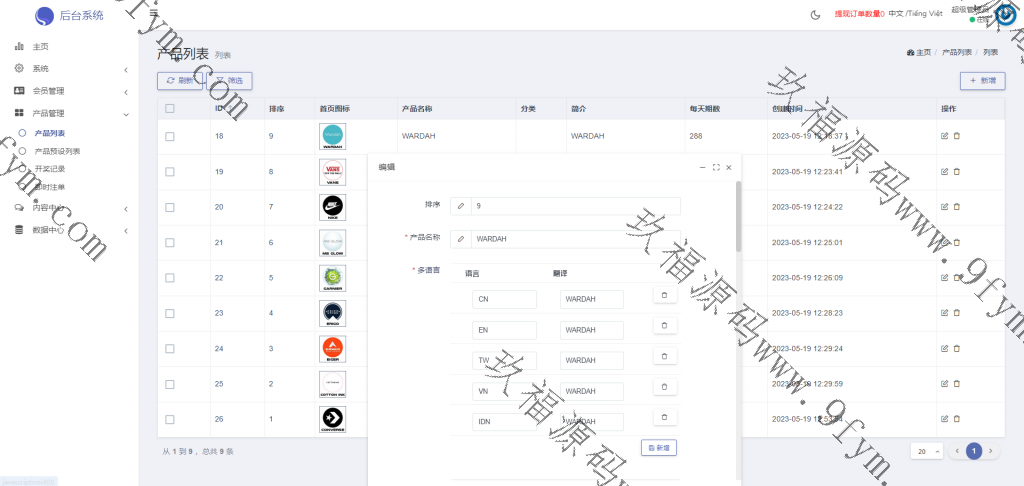
Task: Check the select-all header checkbox
Action: 170,108
